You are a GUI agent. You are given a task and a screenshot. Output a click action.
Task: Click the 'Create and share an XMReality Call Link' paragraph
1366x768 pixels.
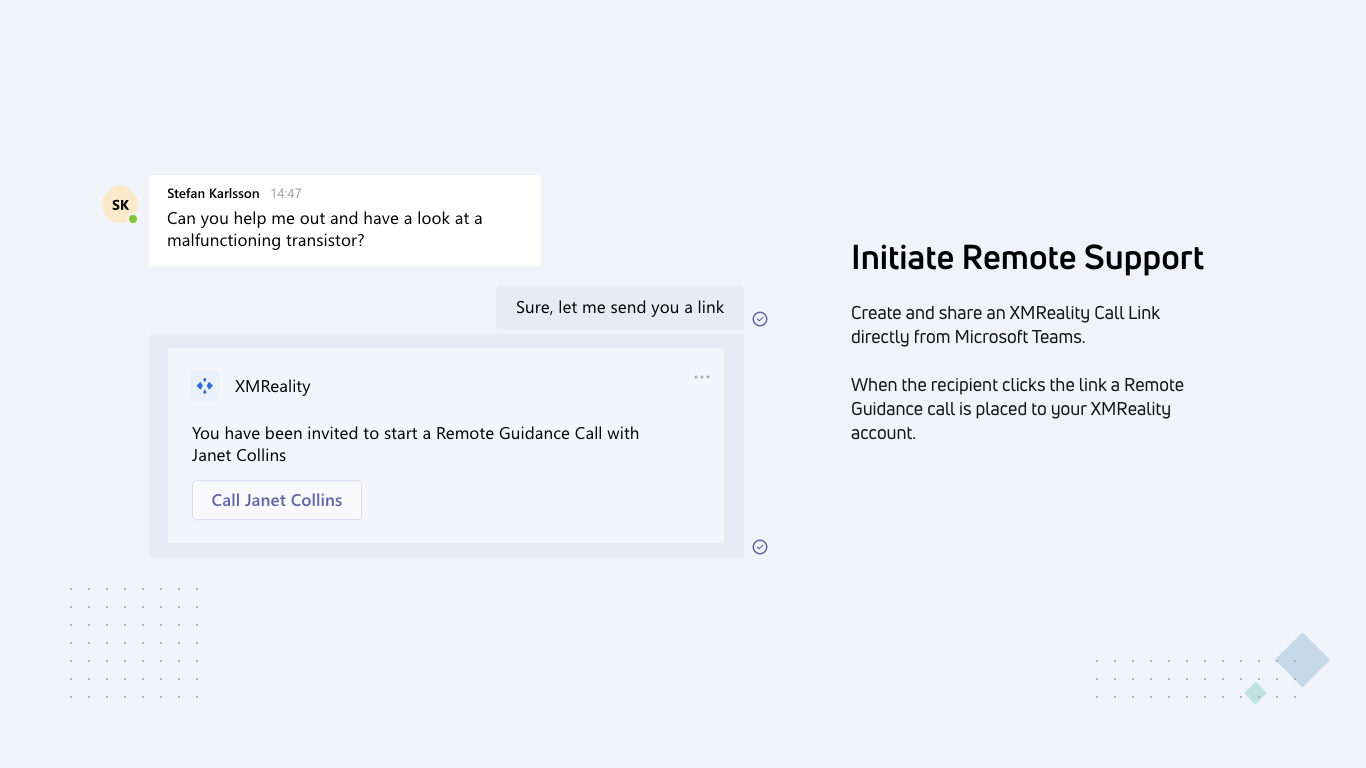point(1005,325)
